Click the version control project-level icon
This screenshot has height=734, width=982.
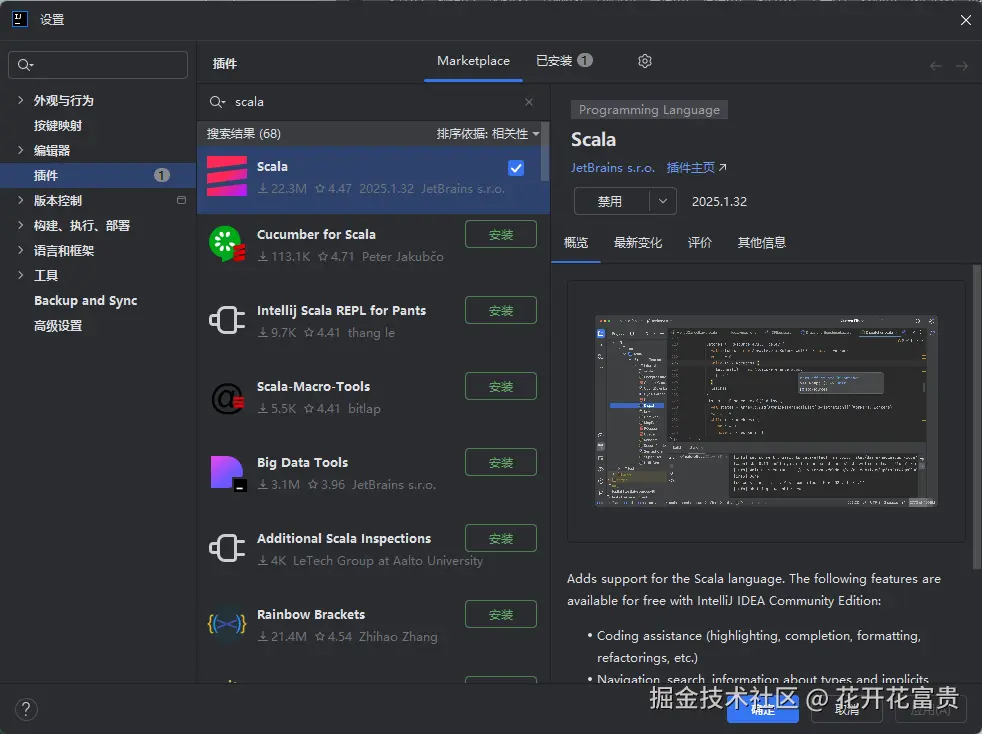[x=181, y=200]
